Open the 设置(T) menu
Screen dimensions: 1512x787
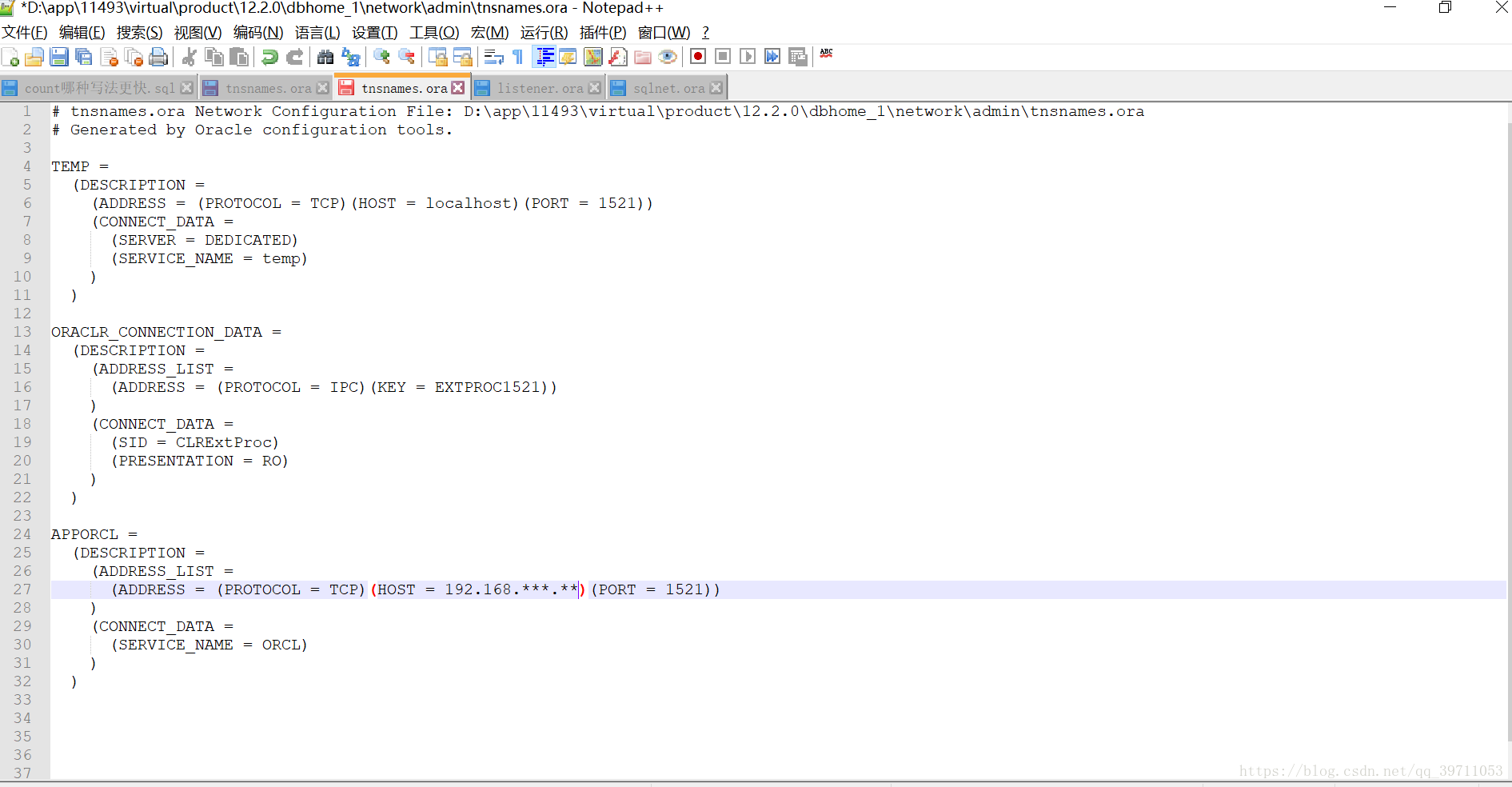point(375,33)
